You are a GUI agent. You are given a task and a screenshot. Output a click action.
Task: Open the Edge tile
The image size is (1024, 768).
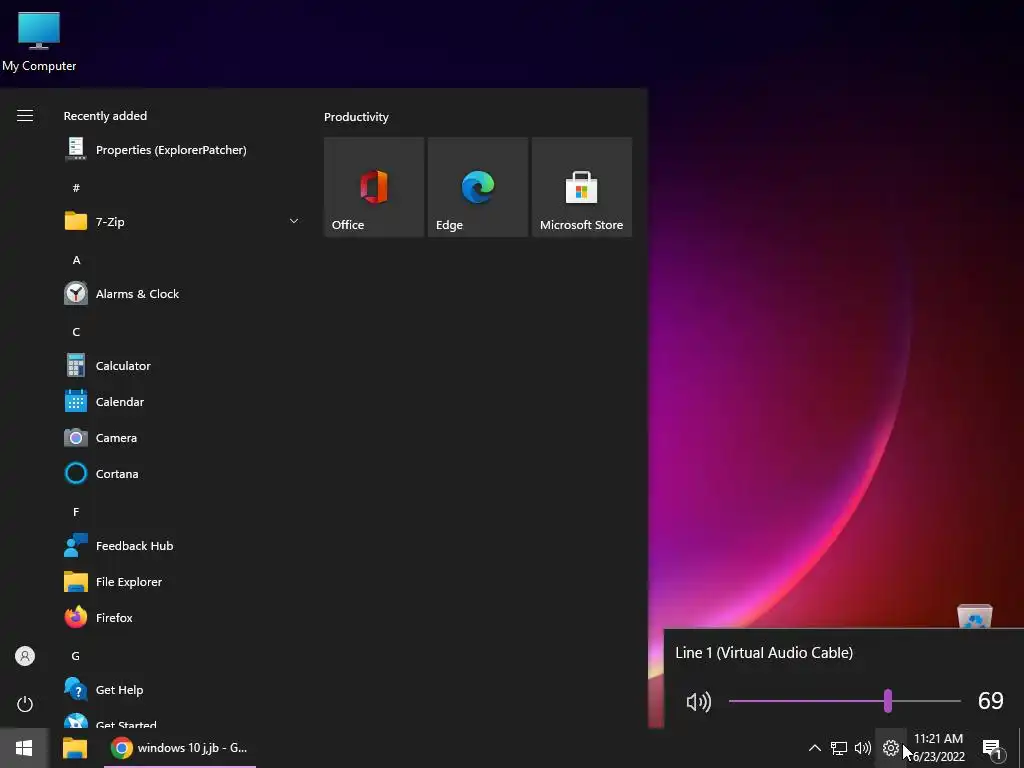tap(477, 187)
